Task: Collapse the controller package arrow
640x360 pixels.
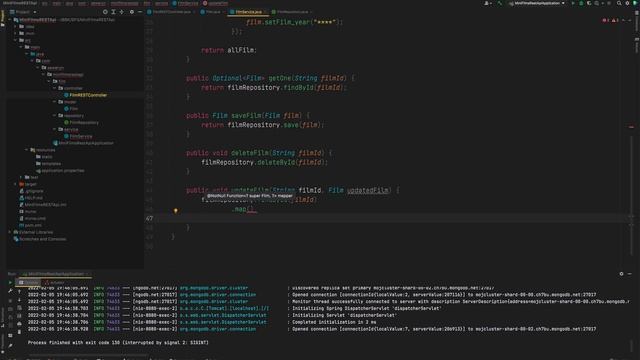Action: click(54, 88)
